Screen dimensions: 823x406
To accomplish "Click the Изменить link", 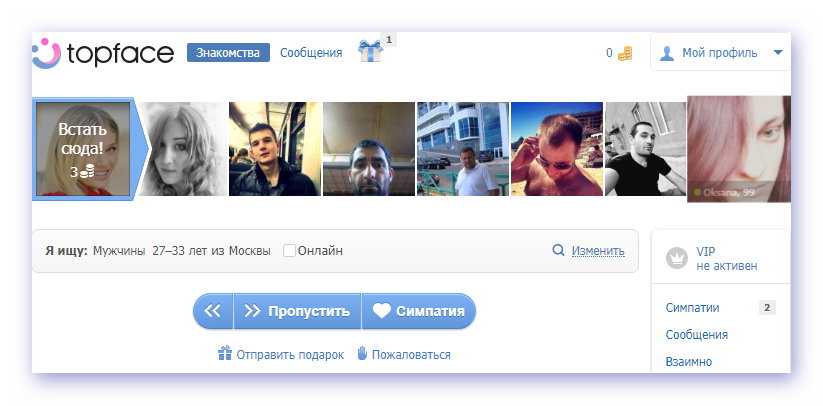I will click(598, 251).
